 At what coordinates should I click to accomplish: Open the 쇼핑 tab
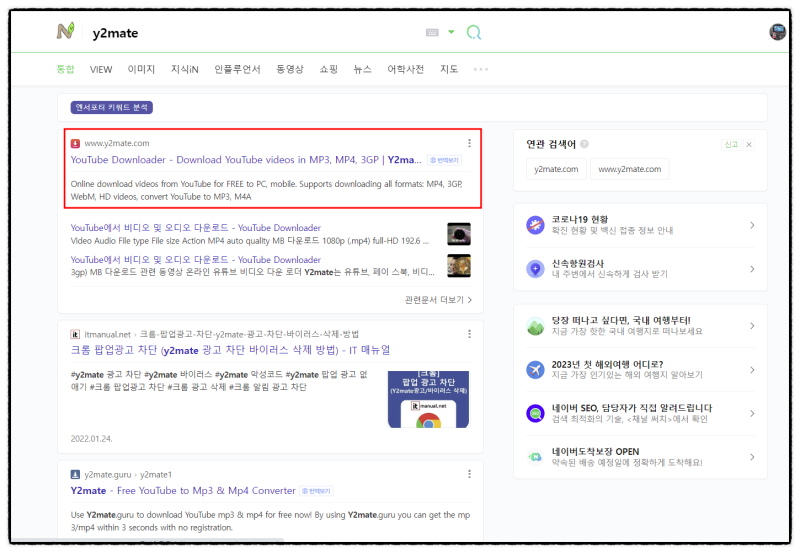pos(328,69)
